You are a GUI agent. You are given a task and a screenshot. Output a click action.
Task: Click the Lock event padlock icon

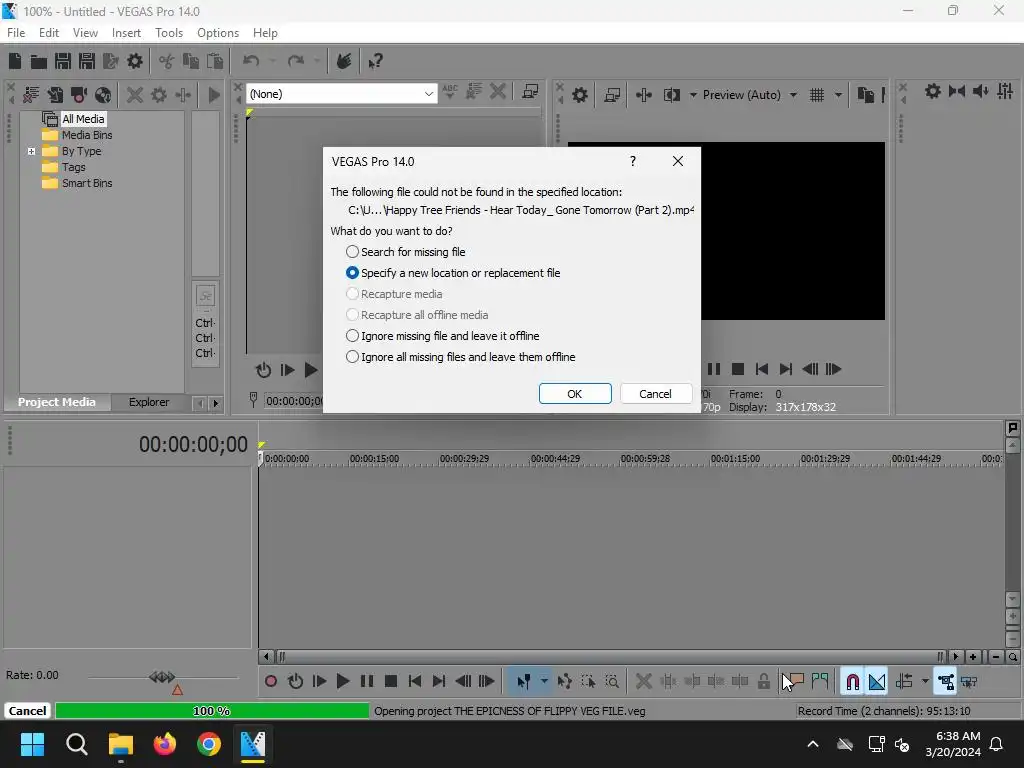pyautogui.click(x=763, y=682)
